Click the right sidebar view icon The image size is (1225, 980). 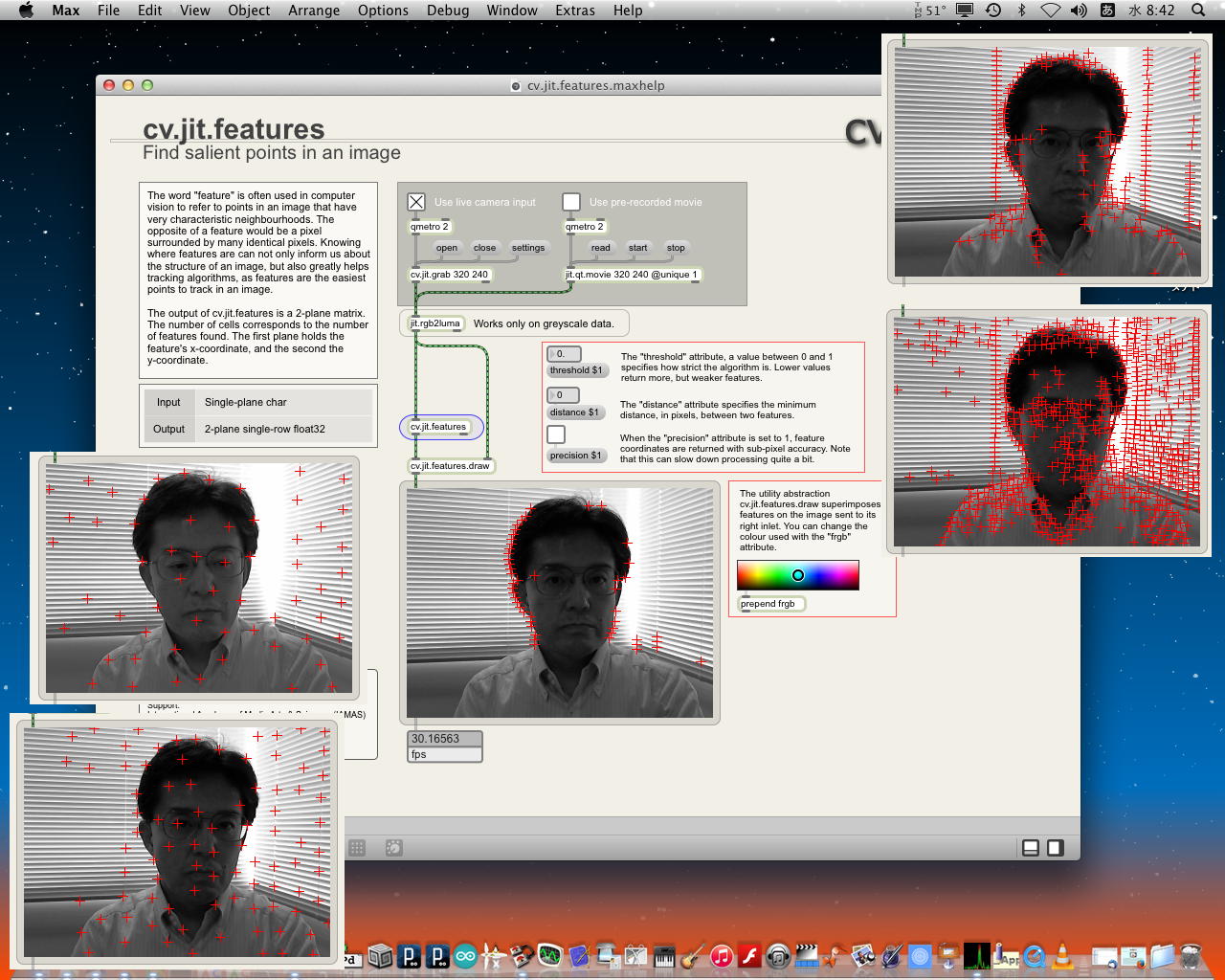point(1055,848)
